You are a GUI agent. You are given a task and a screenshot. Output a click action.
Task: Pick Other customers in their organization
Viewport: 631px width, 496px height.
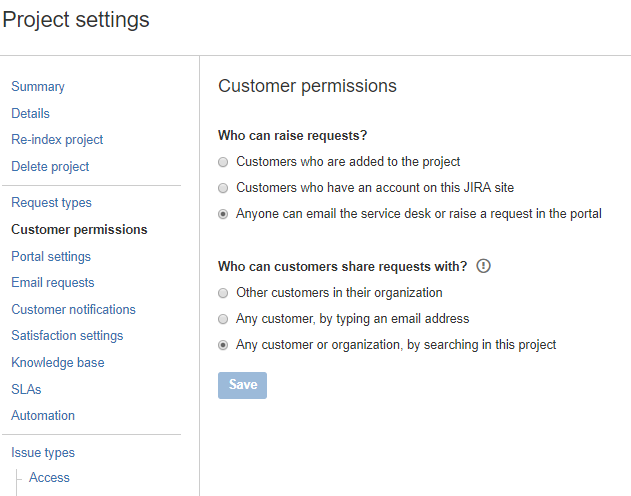tap(224, 293)
